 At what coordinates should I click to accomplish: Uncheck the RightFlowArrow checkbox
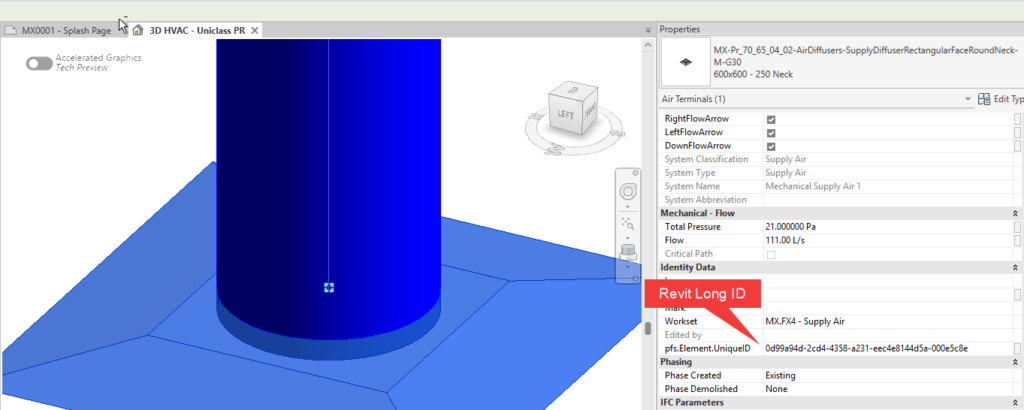[x=771, y=119]
